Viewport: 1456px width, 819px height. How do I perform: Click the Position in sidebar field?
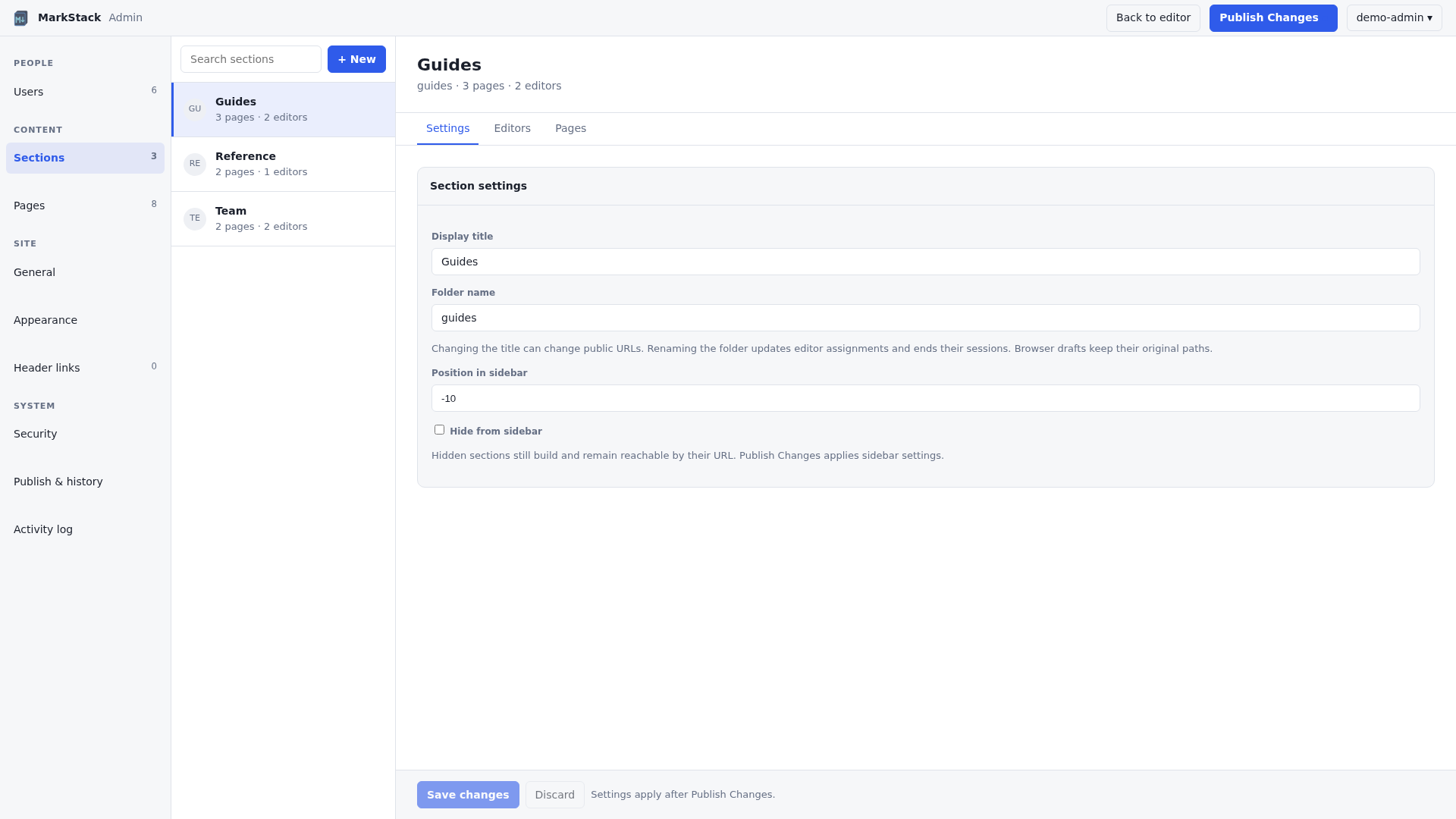click(x=925, y=398)
